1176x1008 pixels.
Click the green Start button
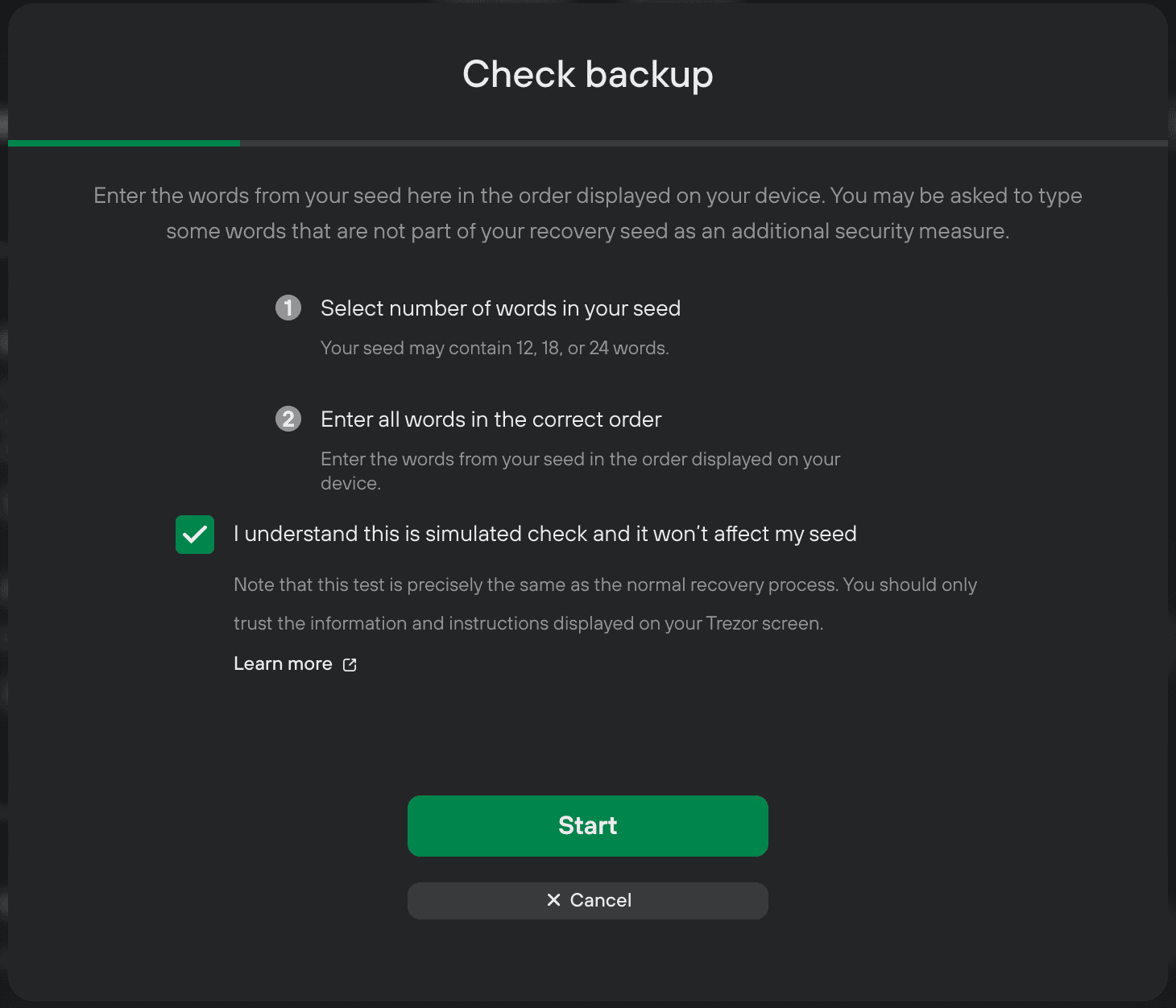click(587, 825)
